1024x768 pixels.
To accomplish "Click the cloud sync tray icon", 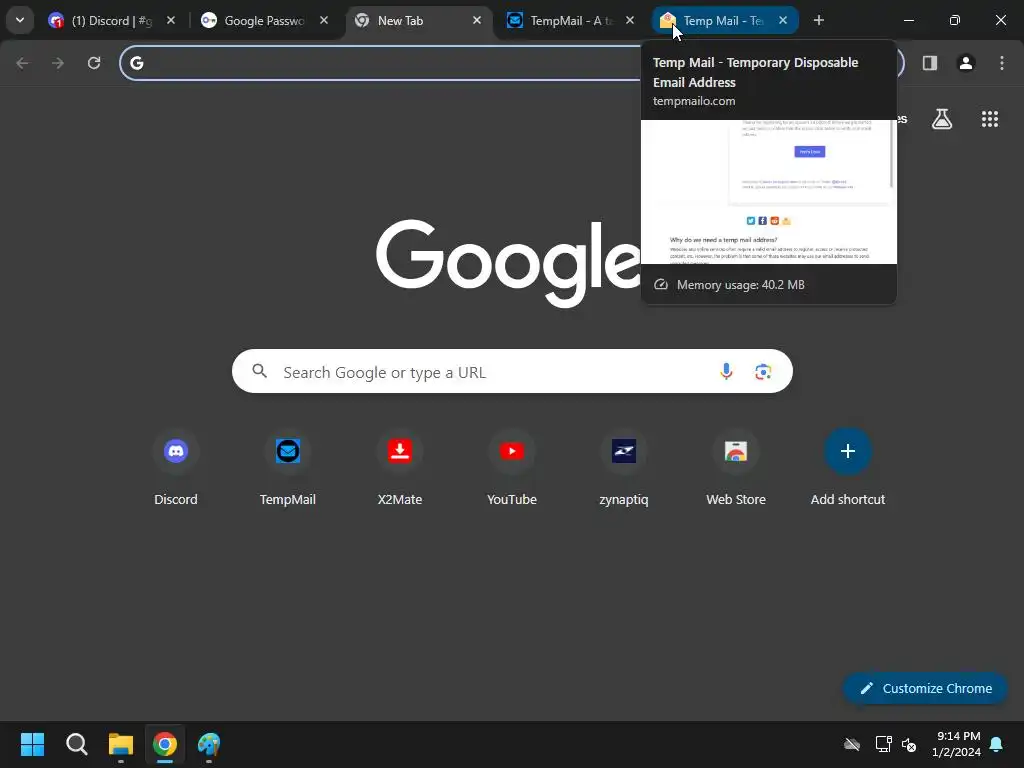I will point(852,744).
